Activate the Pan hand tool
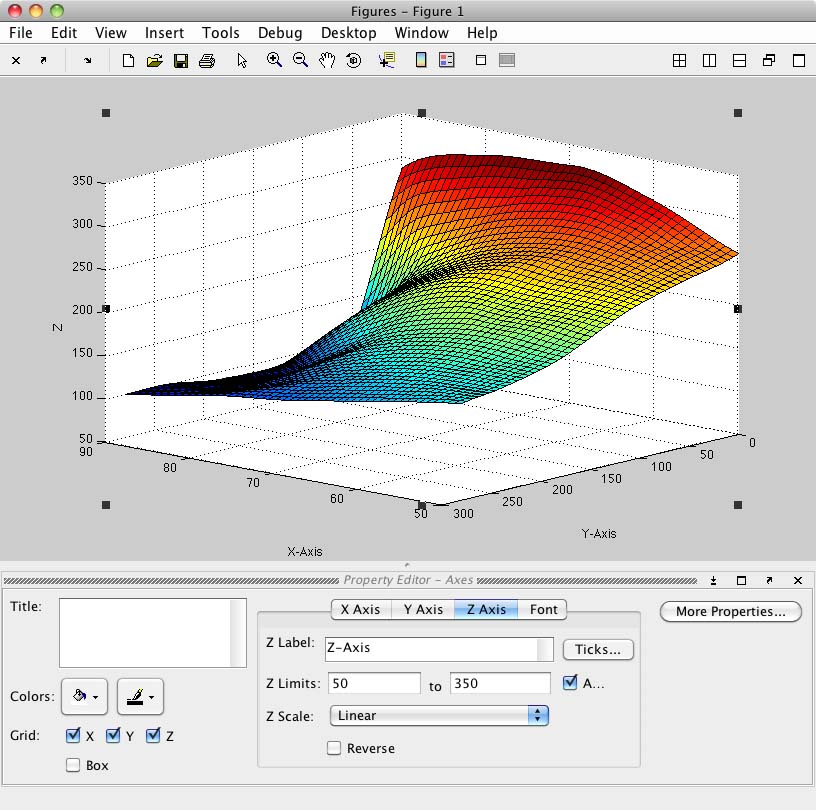The width and height of the screenshot is (816, 810). point(327,60)
